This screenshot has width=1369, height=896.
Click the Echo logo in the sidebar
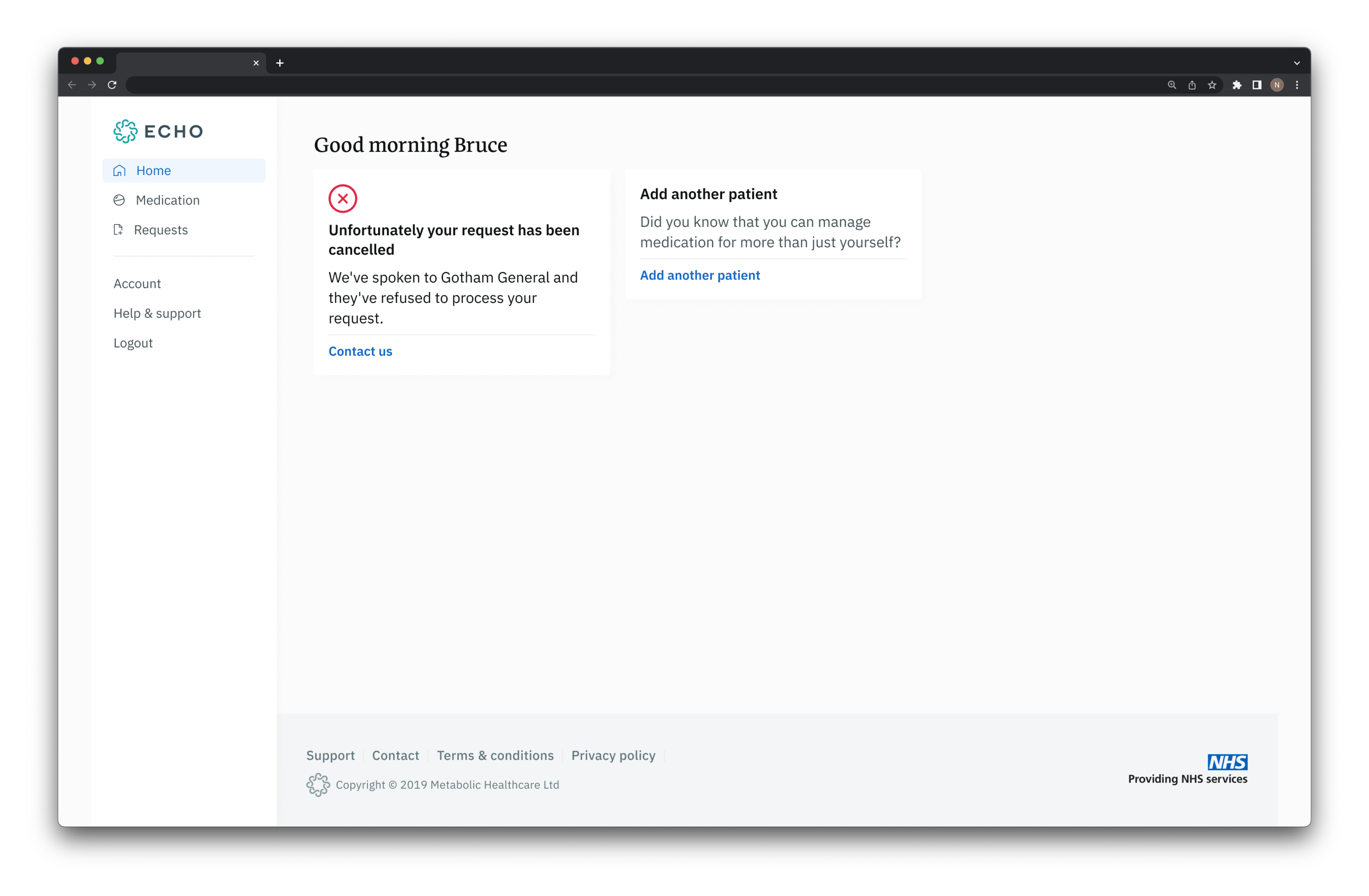[158, 131]
